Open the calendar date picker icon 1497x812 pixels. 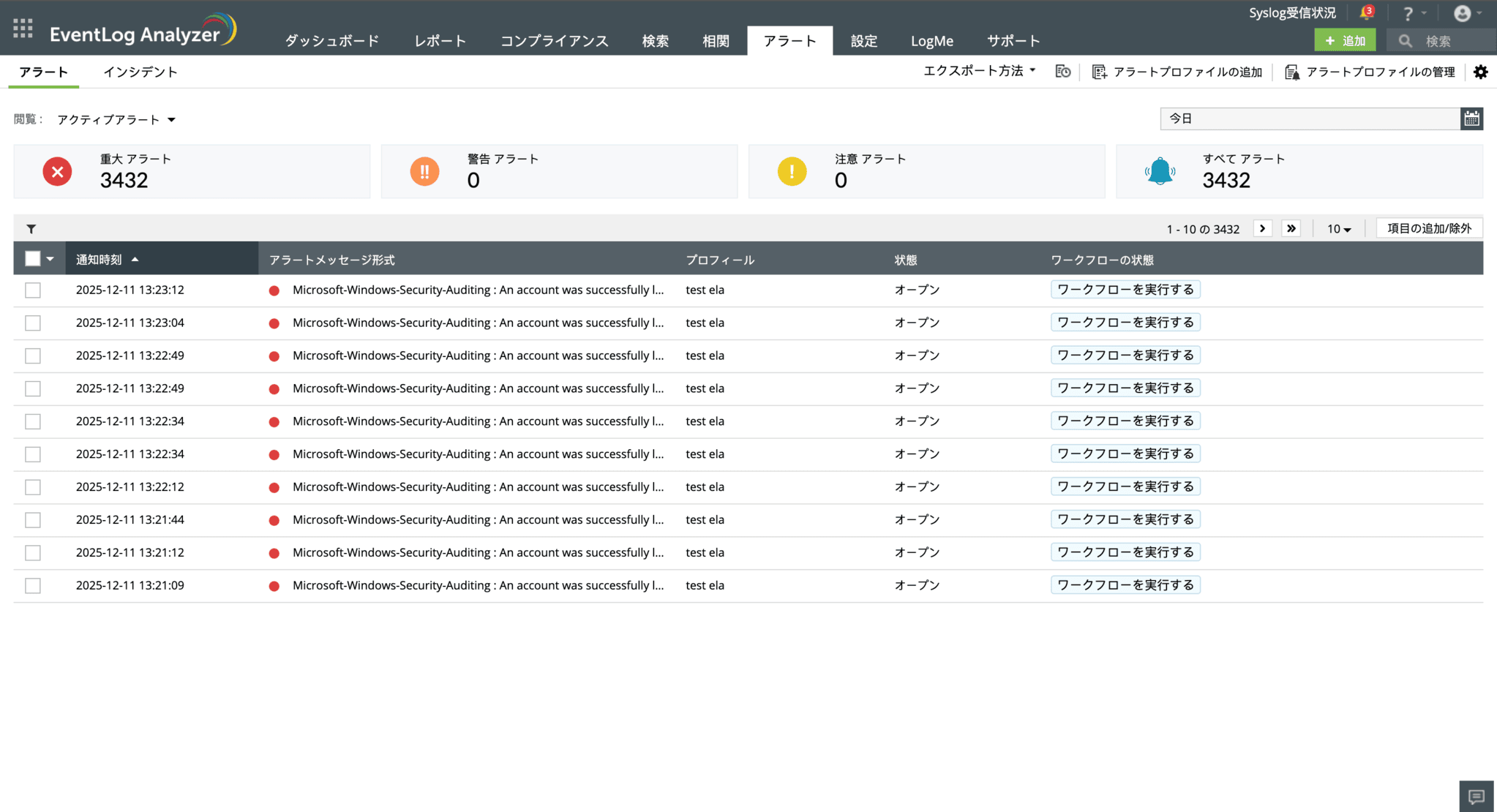click(1471, 119)
